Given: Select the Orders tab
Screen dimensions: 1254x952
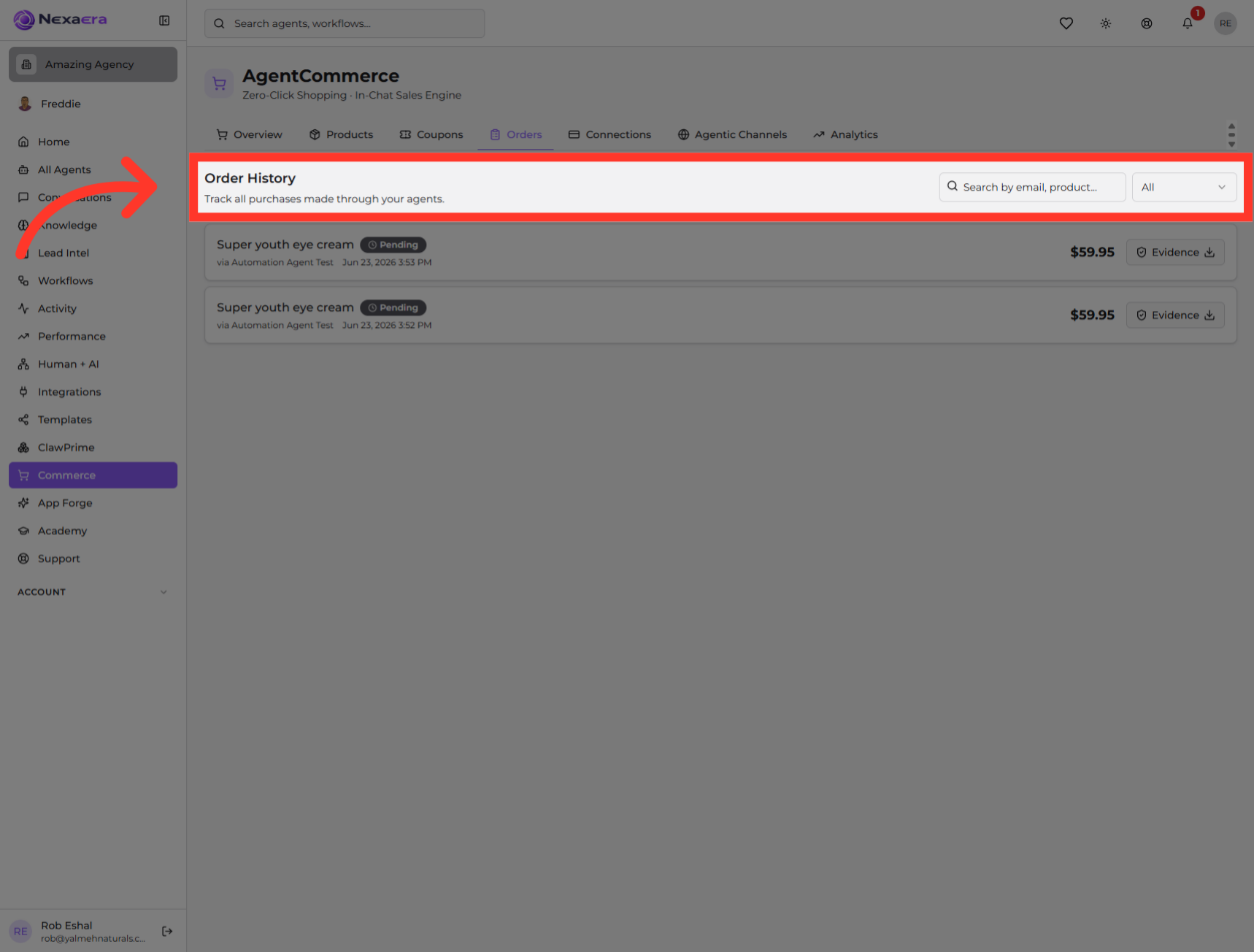Looking at the screenshot, I should click(x=515, y=134).
